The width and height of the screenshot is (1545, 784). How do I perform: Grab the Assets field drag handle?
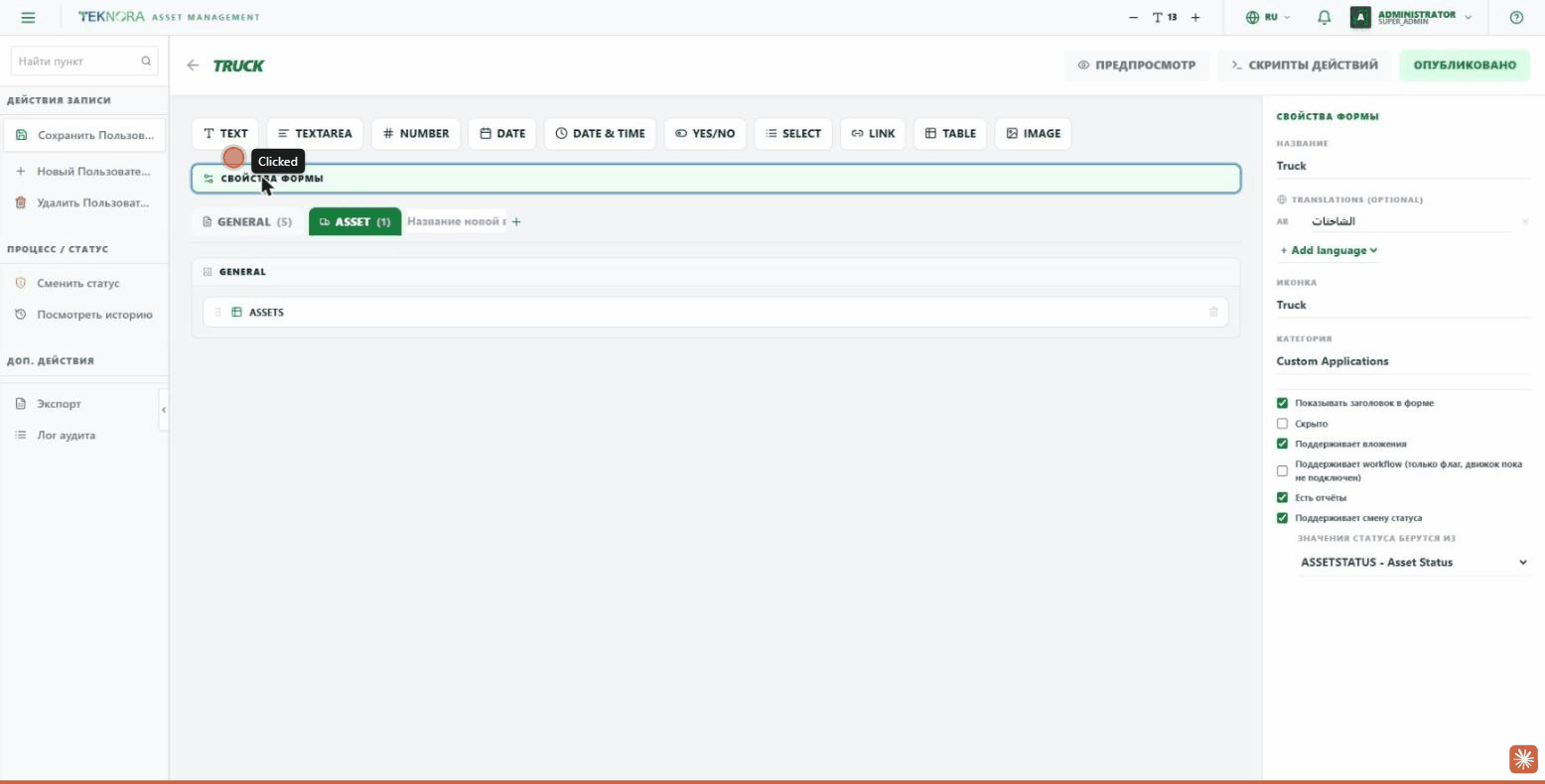tap(218, 313)
